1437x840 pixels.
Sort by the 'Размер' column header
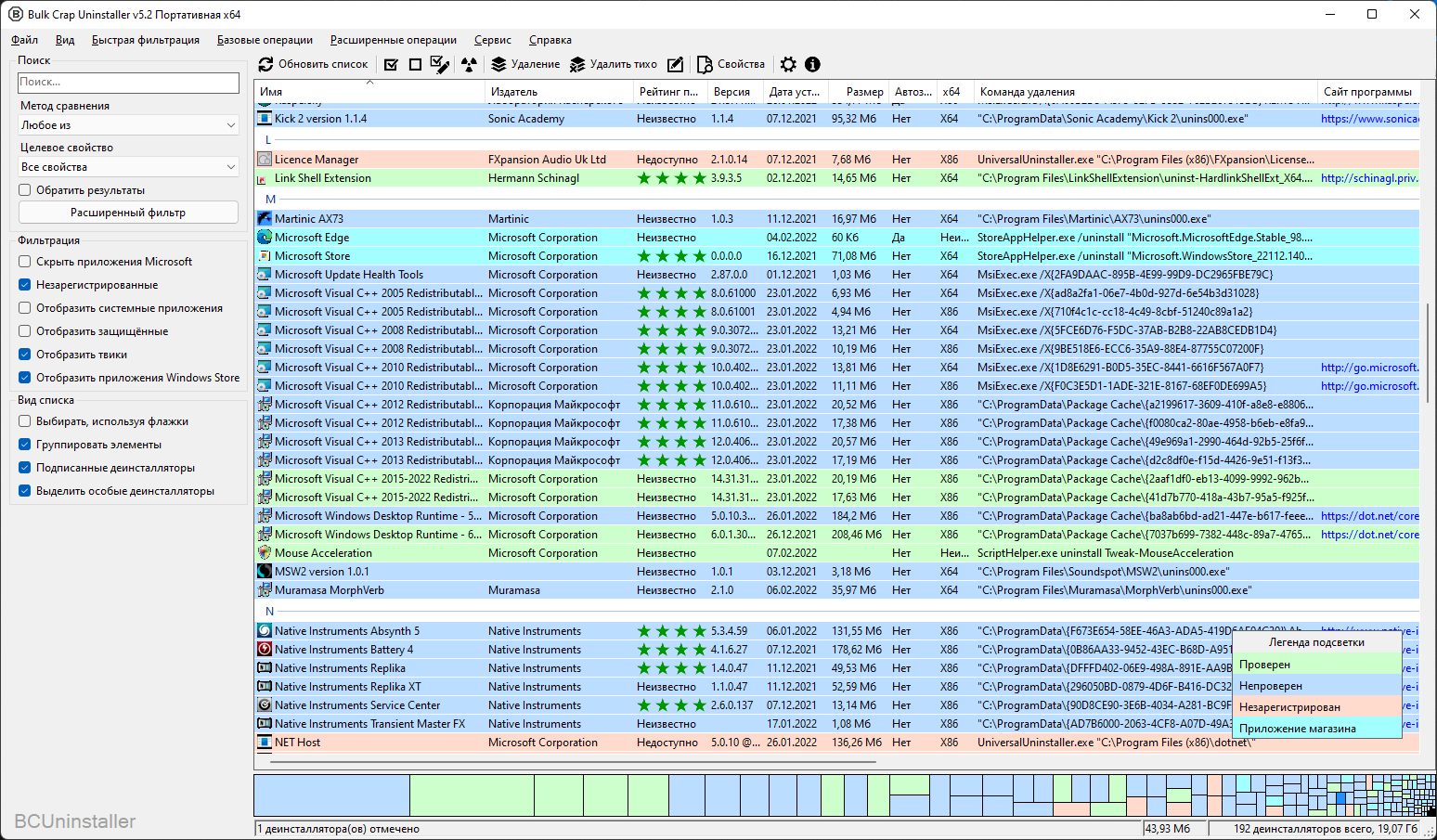pyautogui.click(x=864, y=92)
